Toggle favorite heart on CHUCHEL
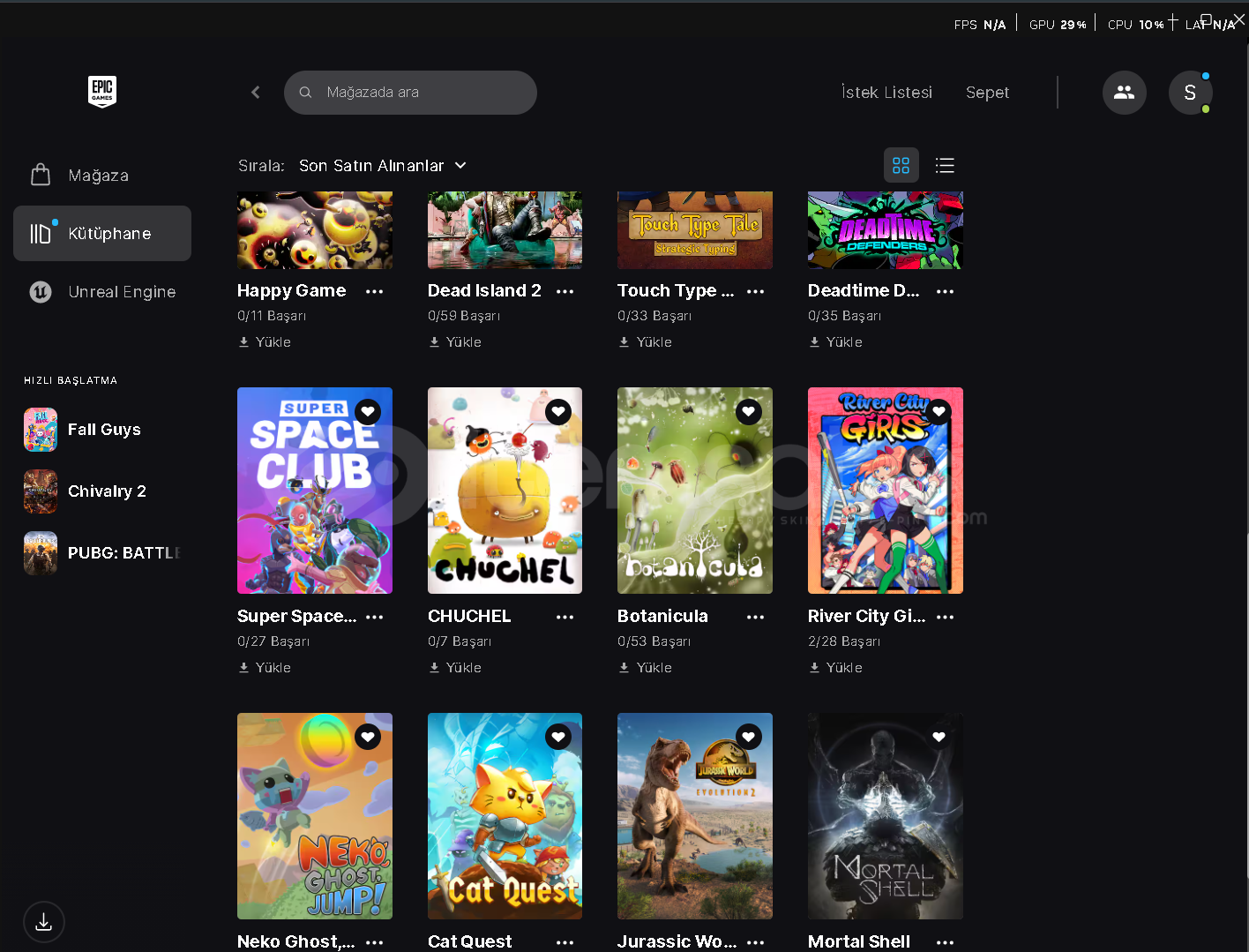 558,411
